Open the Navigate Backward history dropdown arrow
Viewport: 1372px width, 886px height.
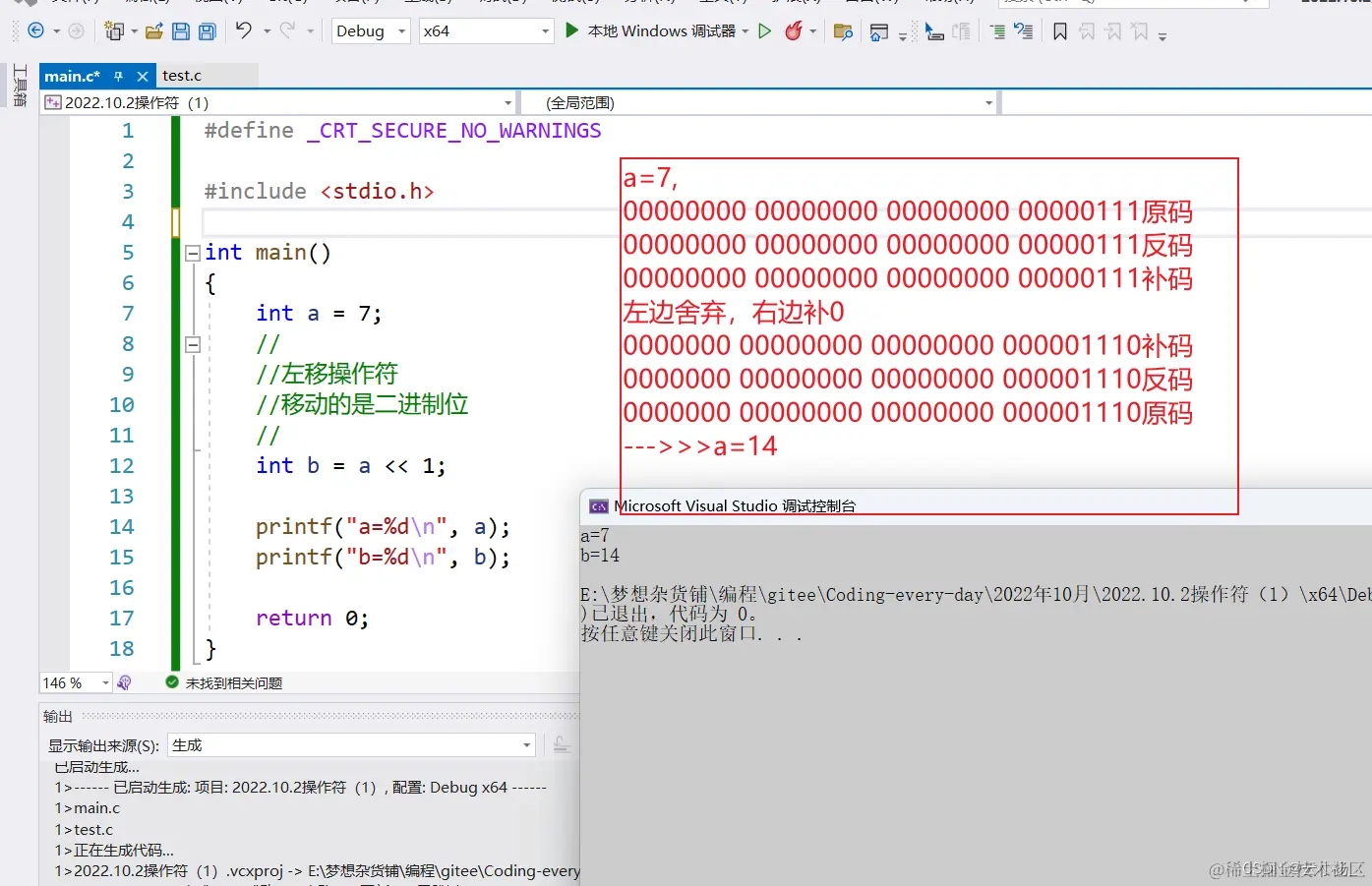[x=56, y=31]
